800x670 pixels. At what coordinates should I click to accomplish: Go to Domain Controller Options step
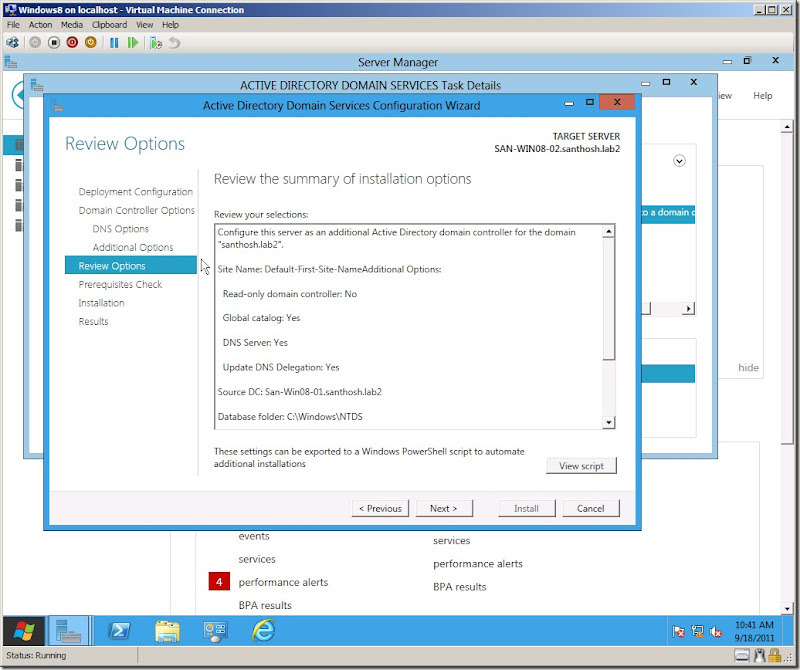click(137, 210)
